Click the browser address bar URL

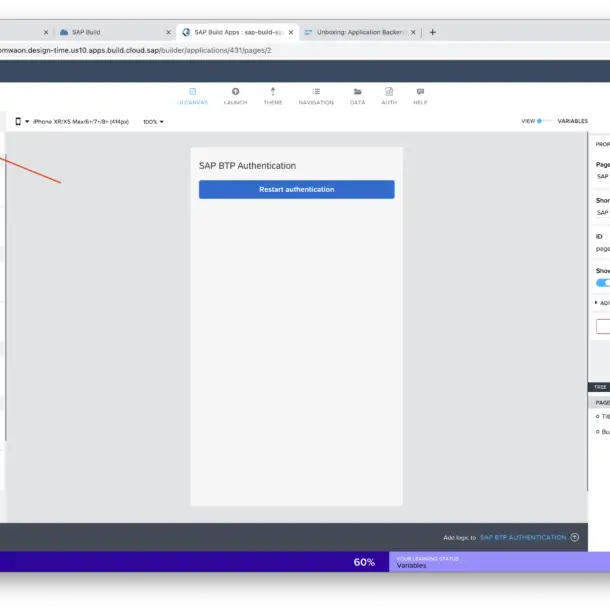click(135, 50)
